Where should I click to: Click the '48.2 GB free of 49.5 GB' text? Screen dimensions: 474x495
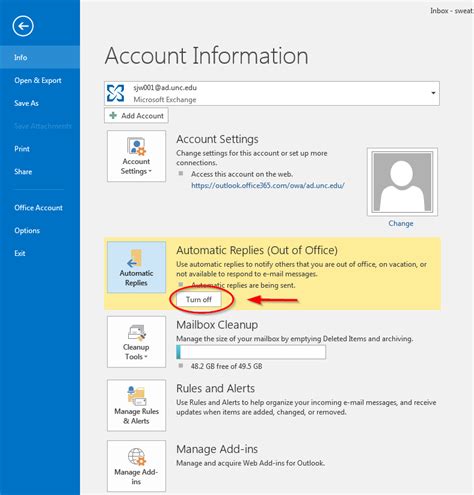coord(226,366)
